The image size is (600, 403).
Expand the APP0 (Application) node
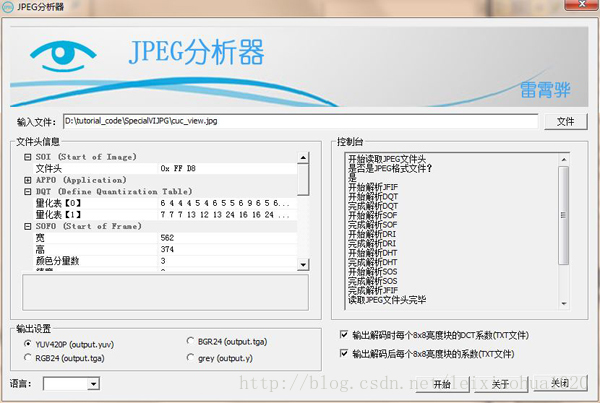[28, 180]
